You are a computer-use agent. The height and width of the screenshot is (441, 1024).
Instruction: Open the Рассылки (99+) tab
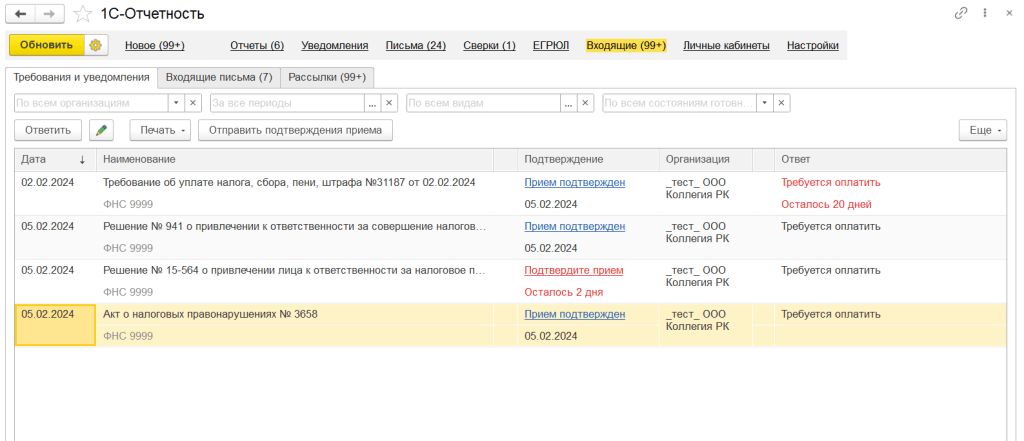pos(327,77)
